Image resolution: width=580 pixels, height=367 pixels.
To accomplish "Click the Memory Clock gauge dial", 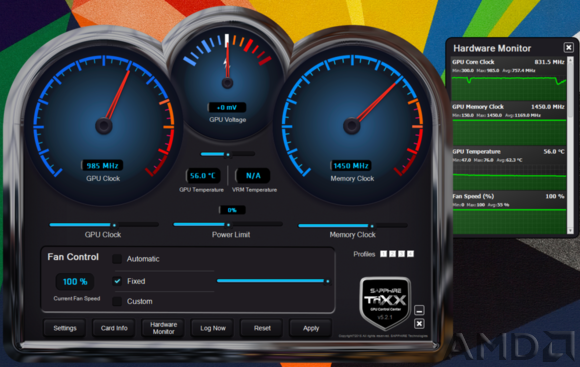I will (352, 126).
